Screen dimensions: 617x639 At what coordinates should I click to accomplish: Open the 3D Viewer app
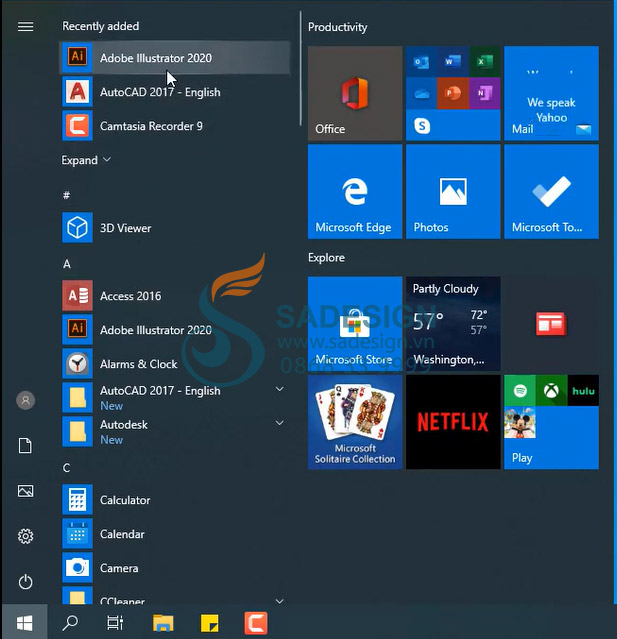[x=125, y=228]
